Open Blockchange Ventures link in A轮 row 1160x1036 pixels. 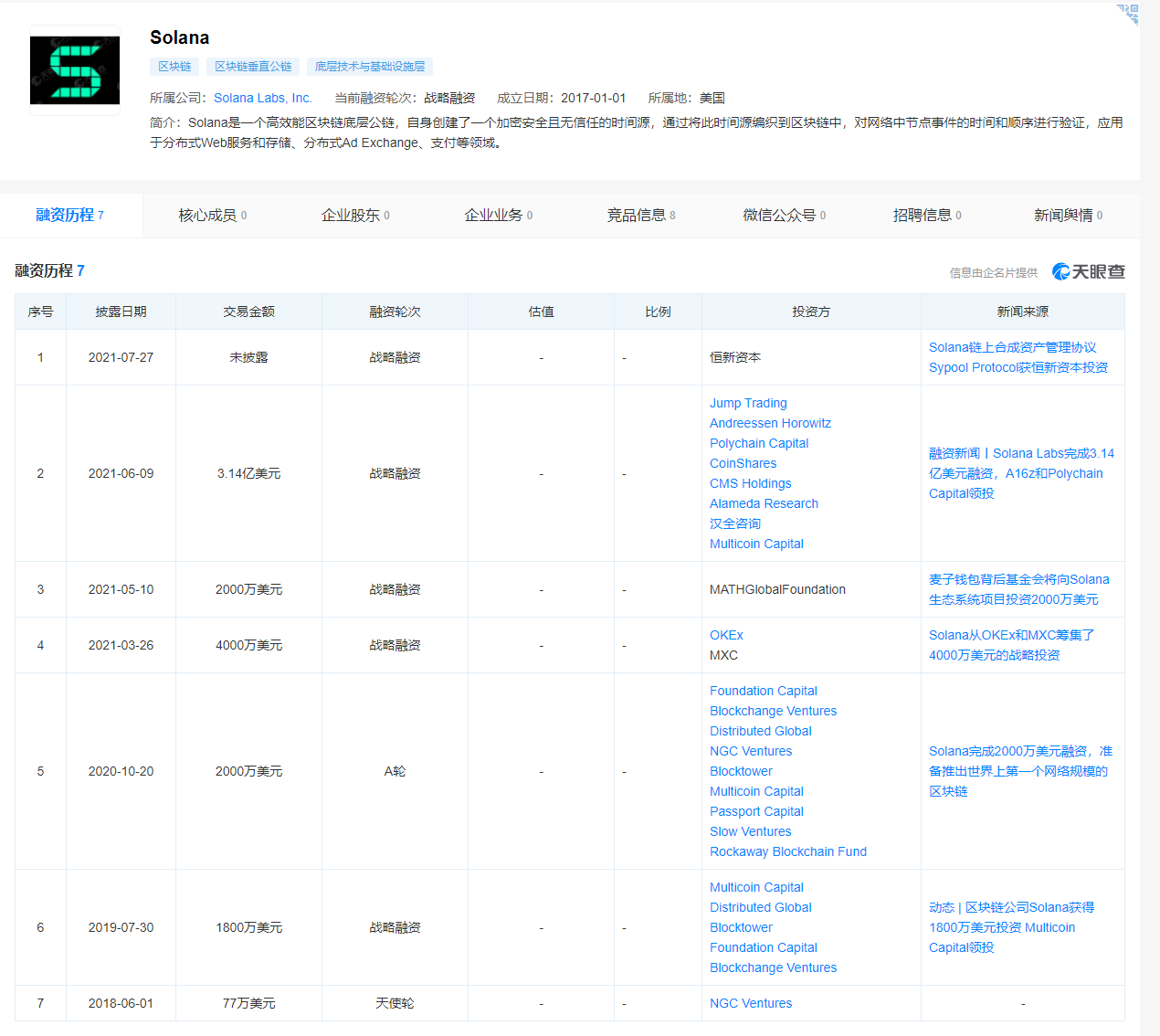pyautogui.click(x=773, y=711)
